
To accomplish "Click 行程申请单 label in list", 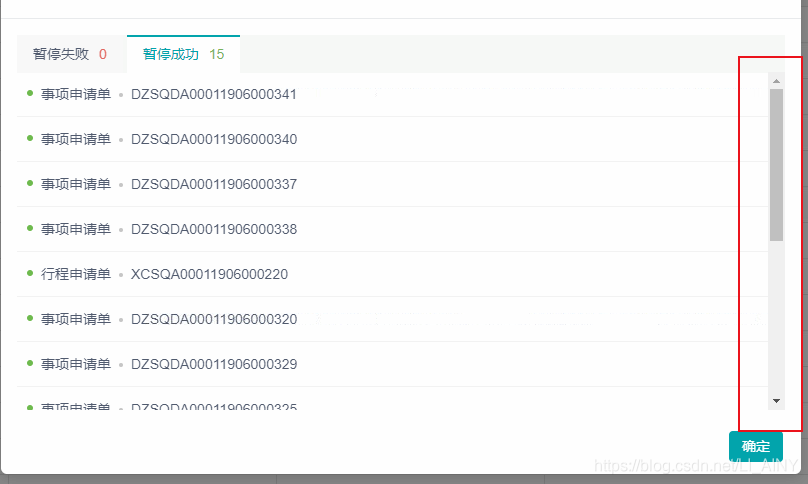I will point(76,274).
